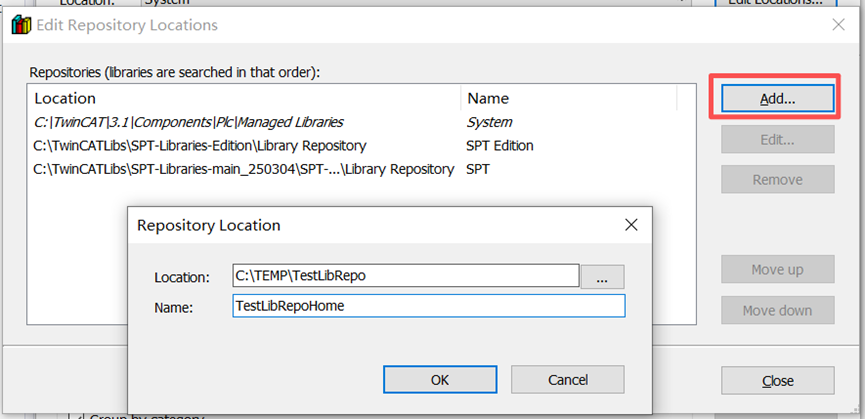
Task: Click the Move up button
Action: 777,270
